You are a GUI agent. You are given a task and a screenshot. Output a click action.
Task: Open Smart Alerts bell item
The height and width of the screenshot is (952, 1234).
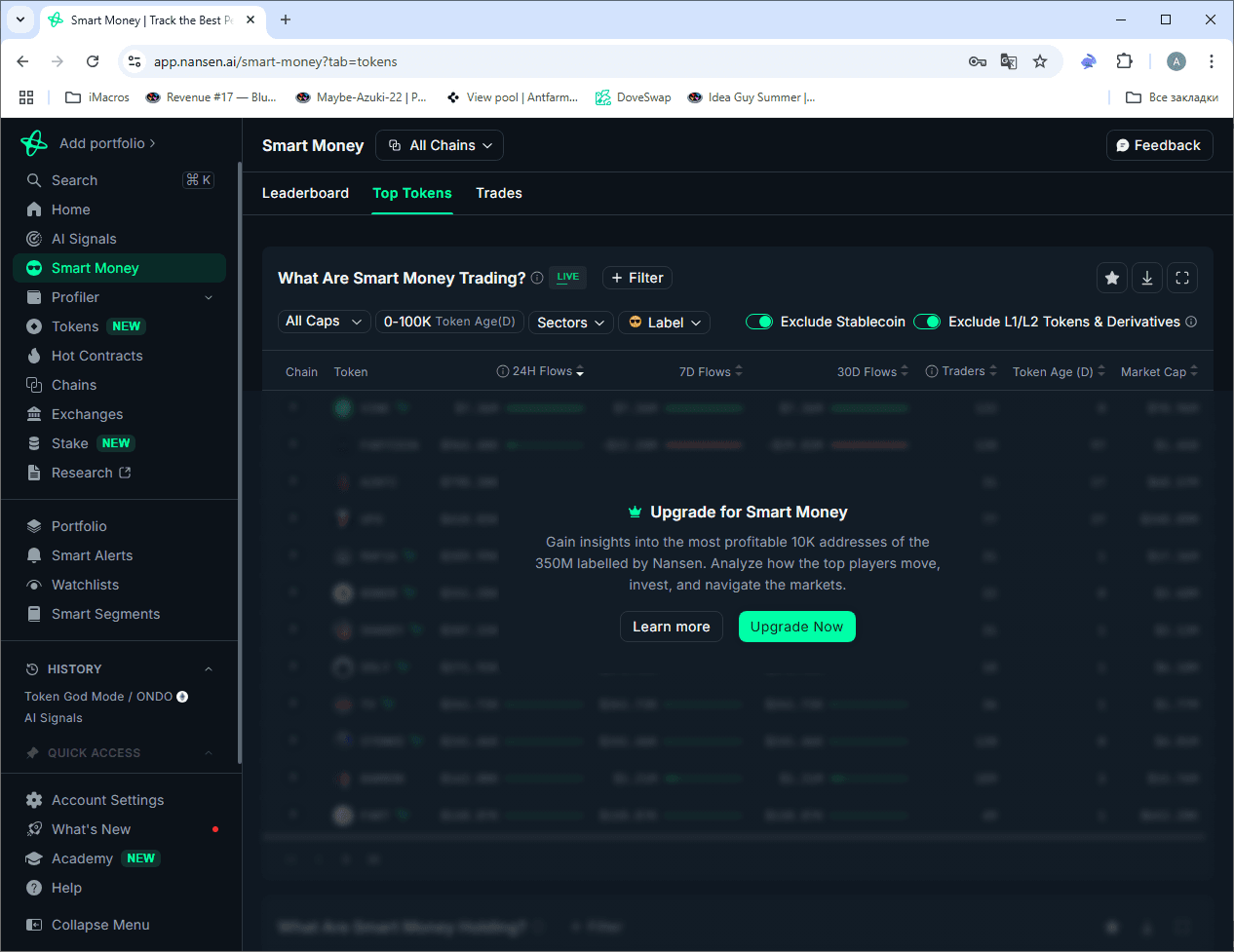[x=92, y=555]
